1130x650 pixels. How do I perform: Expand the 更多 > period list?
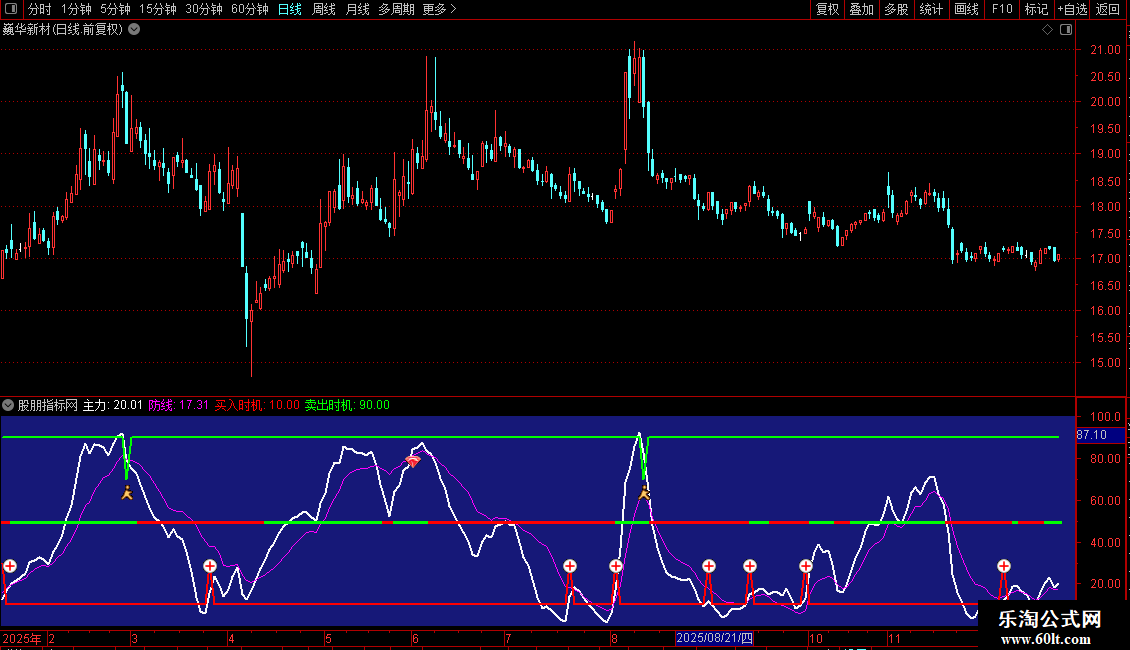(x=439, y=9)
